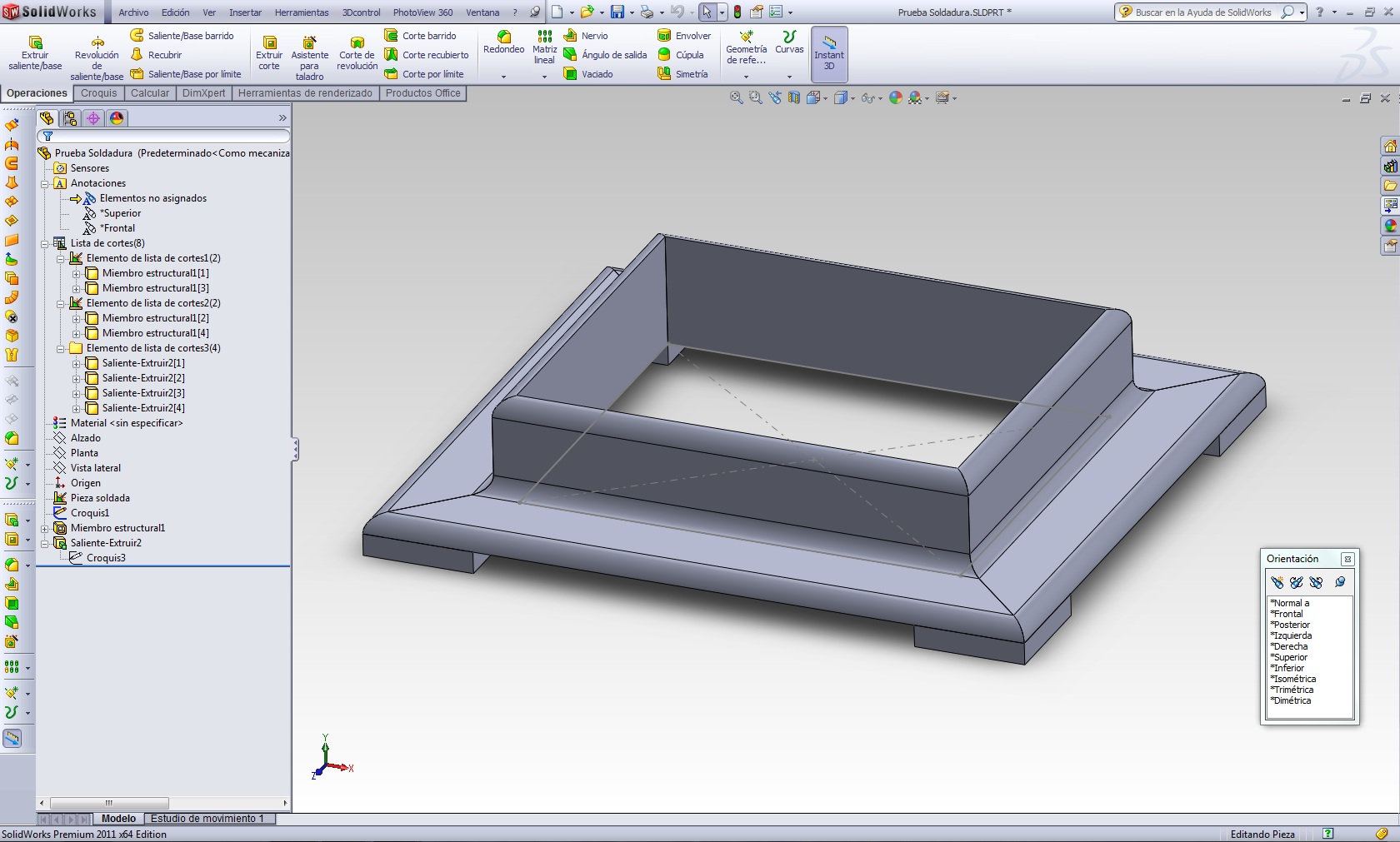Viewport: 1400px width, 842px height.
Task: Select the Nervio rib tool
Action: coord(586,36)
